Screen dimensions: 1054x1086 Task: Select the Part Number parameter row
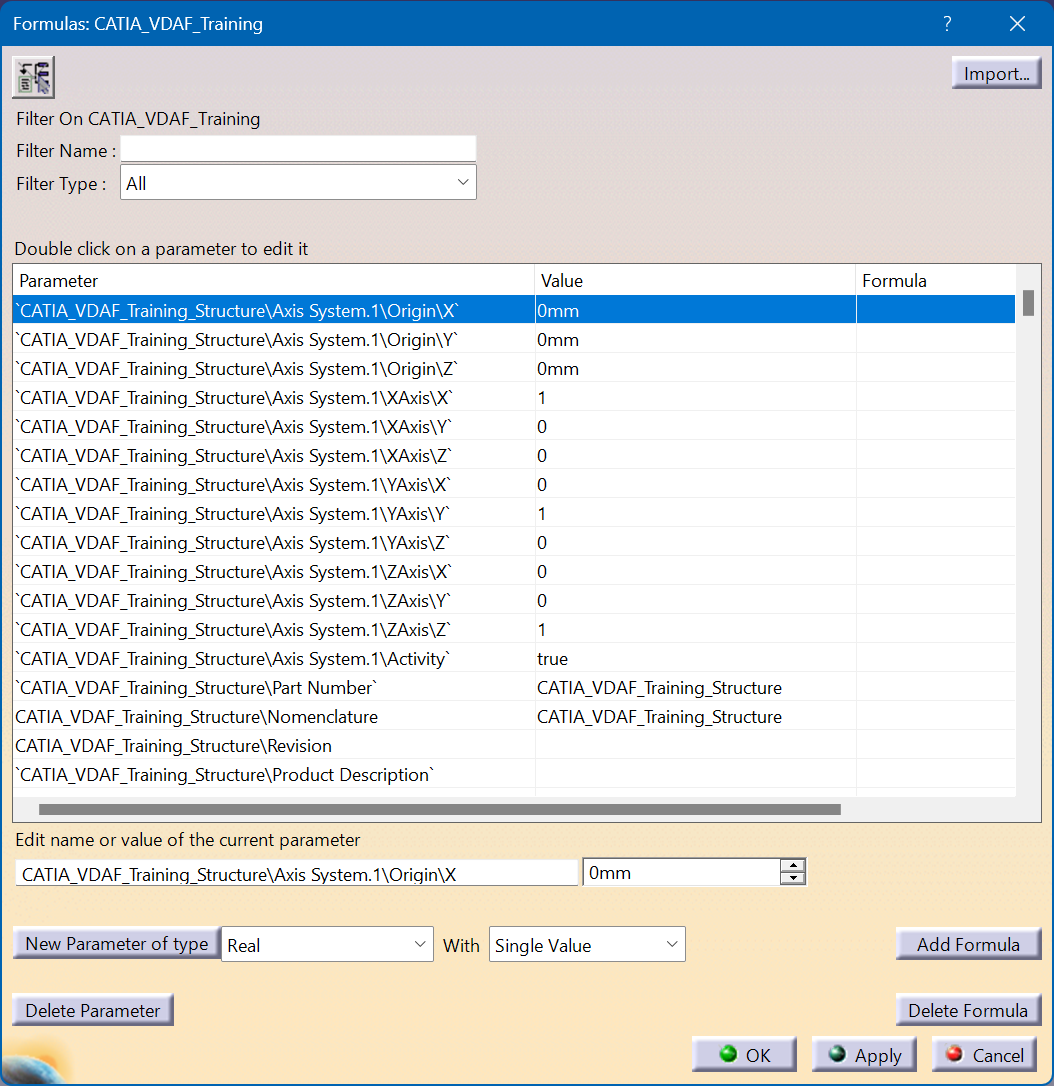click(x=514, y=688)
